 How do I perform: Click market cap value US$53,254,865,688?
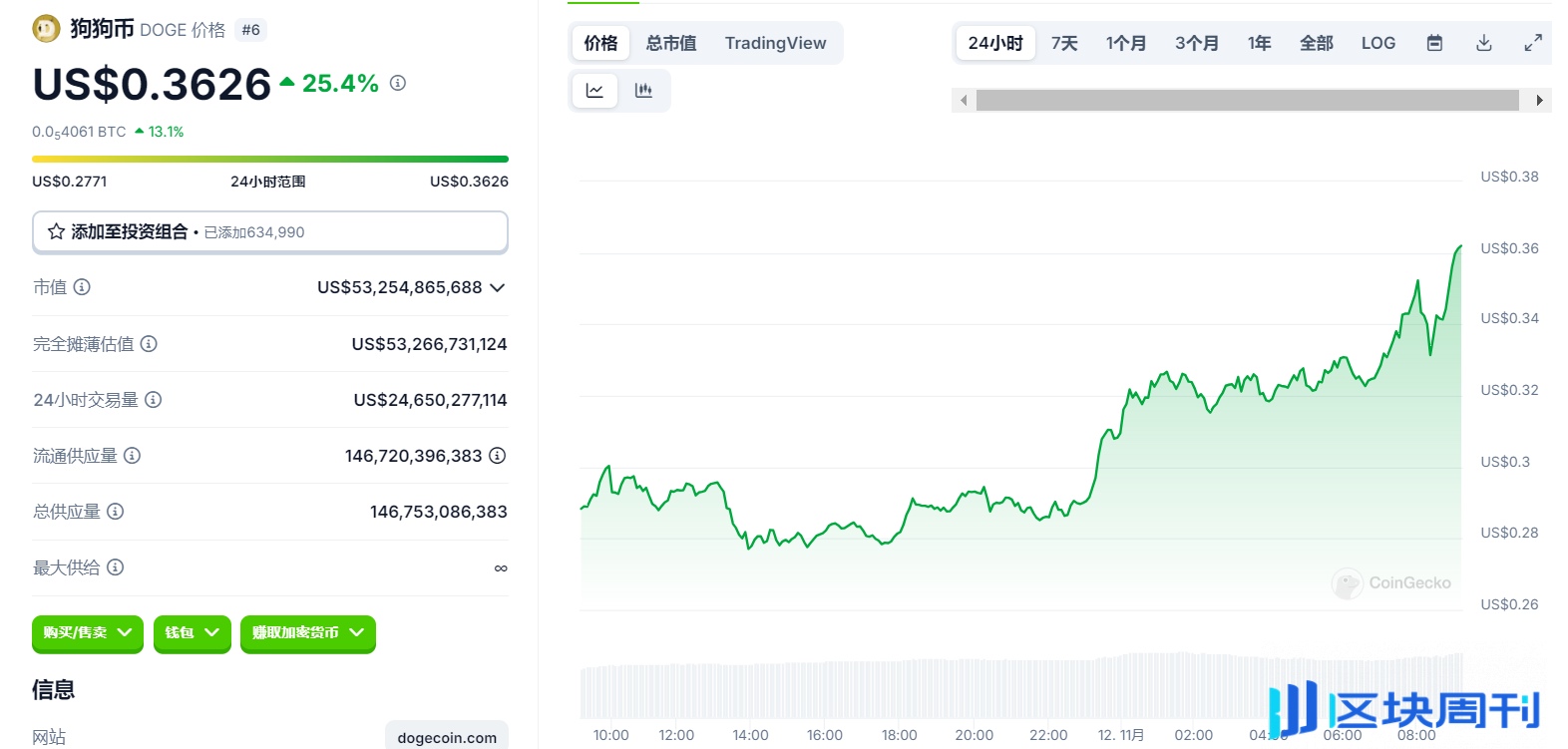(399, 287)
